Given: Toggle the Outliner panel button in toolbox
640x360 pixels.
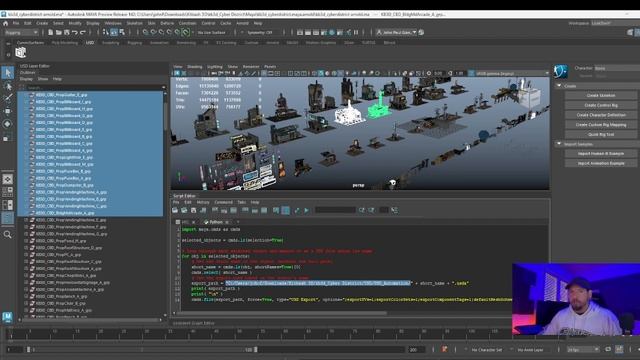Looking at the screenshot, I should [x=7, y=218].
